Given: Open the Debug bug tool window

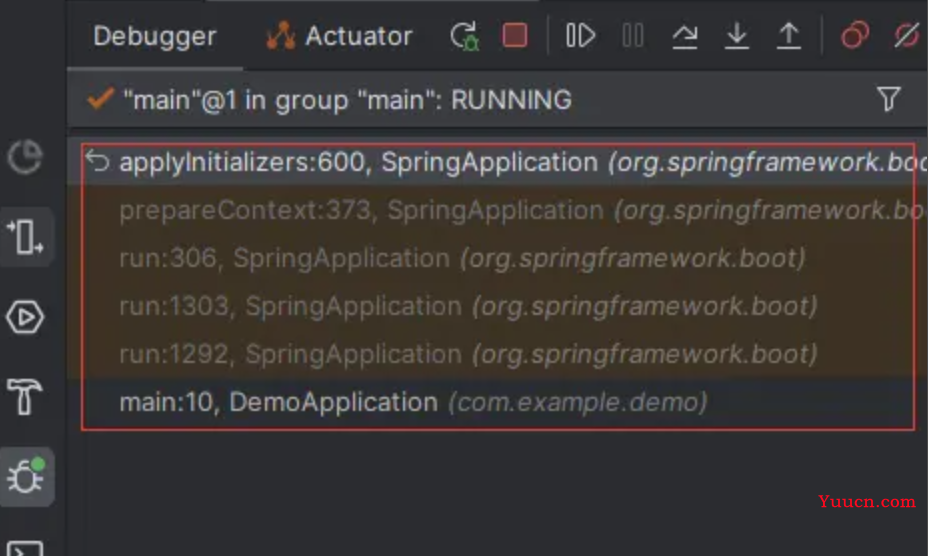Looking at the screenshot, I should pos(27,477).
